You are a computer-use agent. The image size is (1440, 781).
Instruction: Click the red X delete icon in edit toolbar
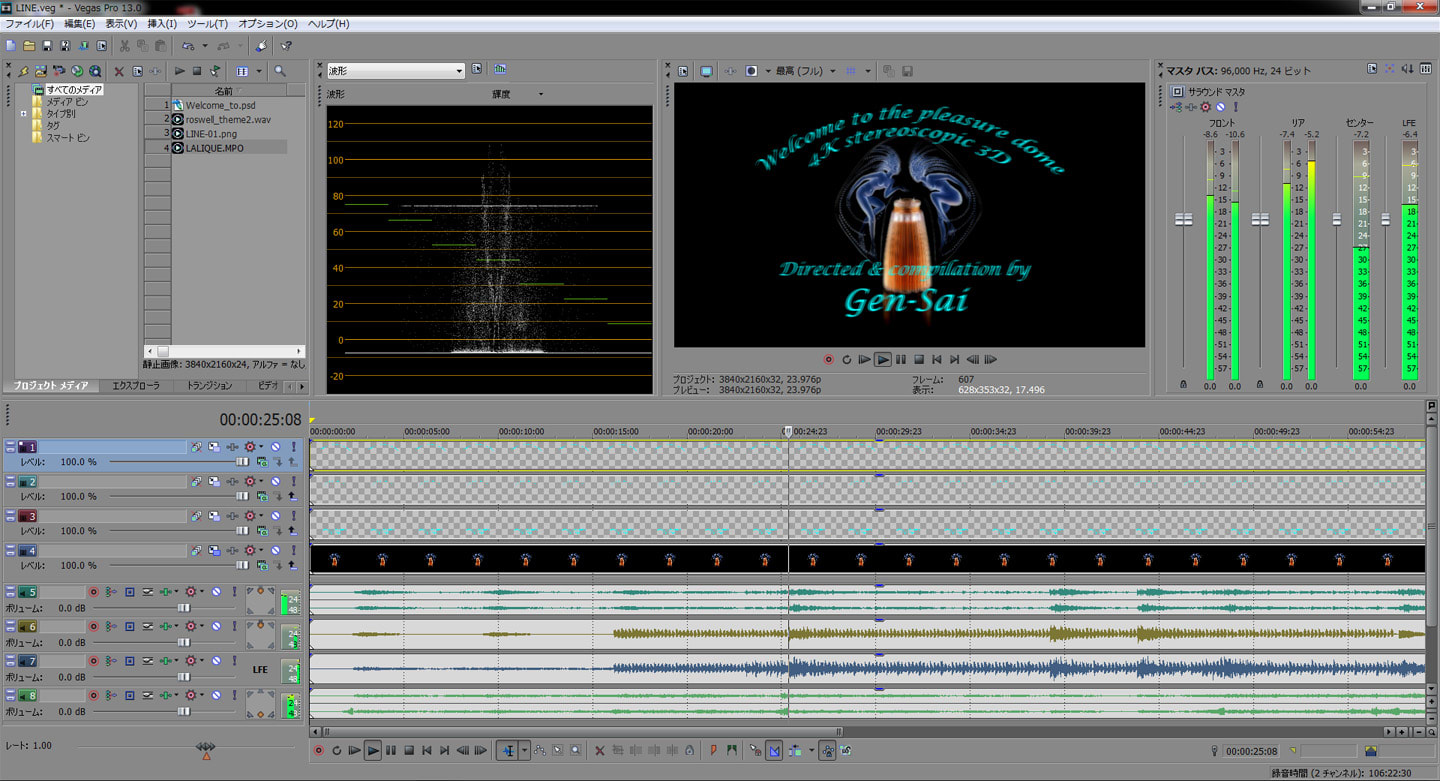click(600, 750)
